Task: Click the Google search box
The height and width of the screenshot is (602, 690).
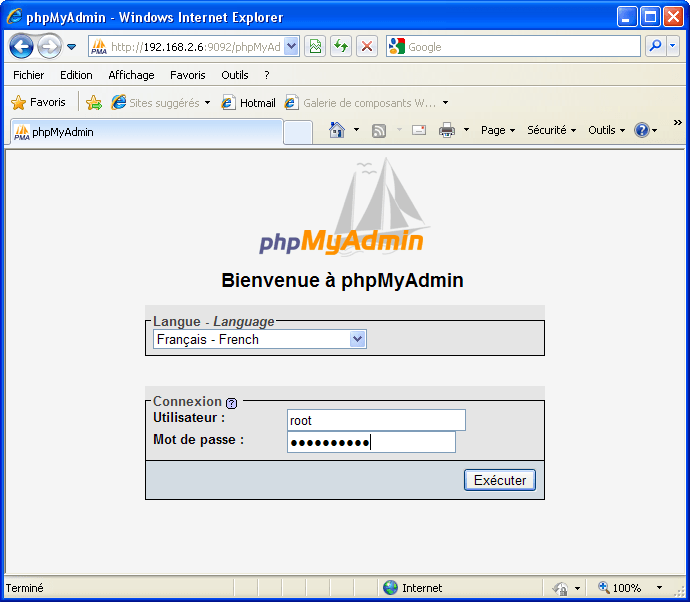Action: click(513, 46)
